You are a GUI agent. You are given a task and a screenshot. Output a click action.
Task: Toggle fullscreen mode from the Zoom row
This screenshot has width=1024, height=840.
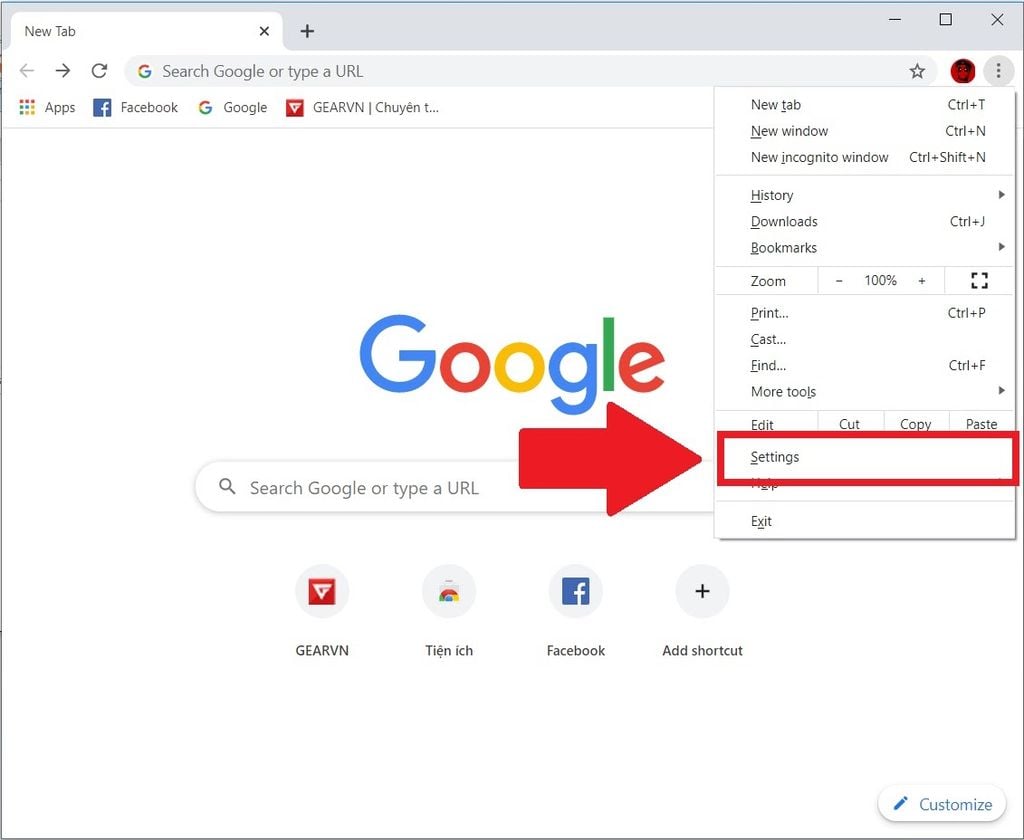pos(979,281)
